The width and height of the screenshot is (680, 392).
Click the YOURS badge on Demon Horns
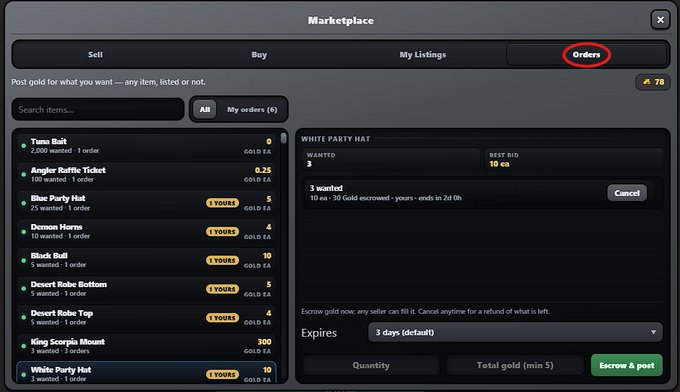(x=222, y=232)
